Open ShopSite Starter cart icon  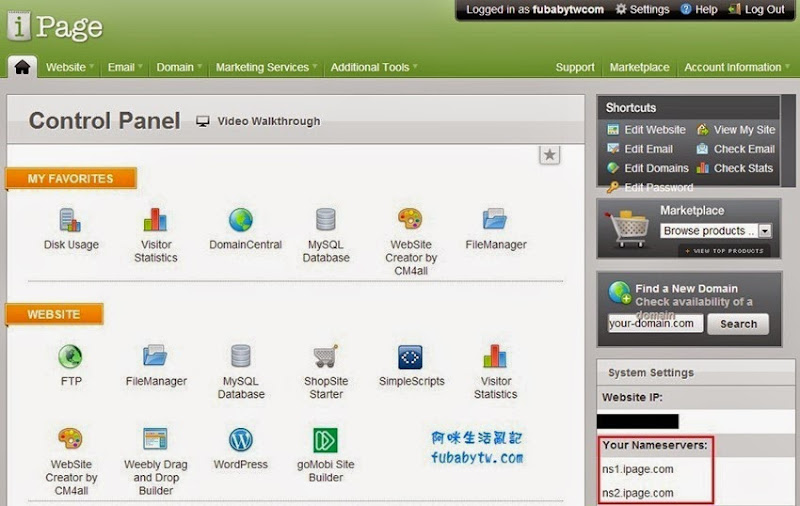[x=326, y=356]
